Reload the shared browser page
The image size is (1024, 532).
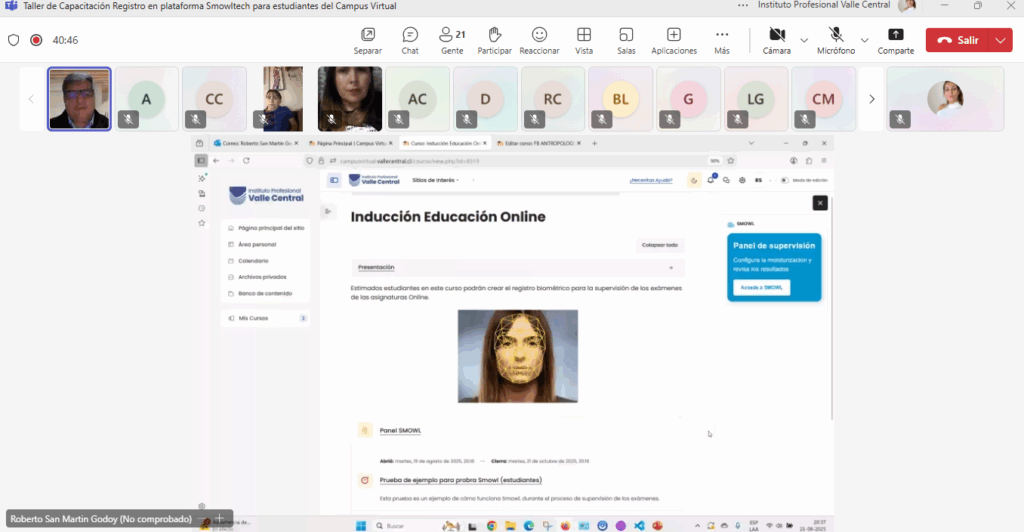246,161
